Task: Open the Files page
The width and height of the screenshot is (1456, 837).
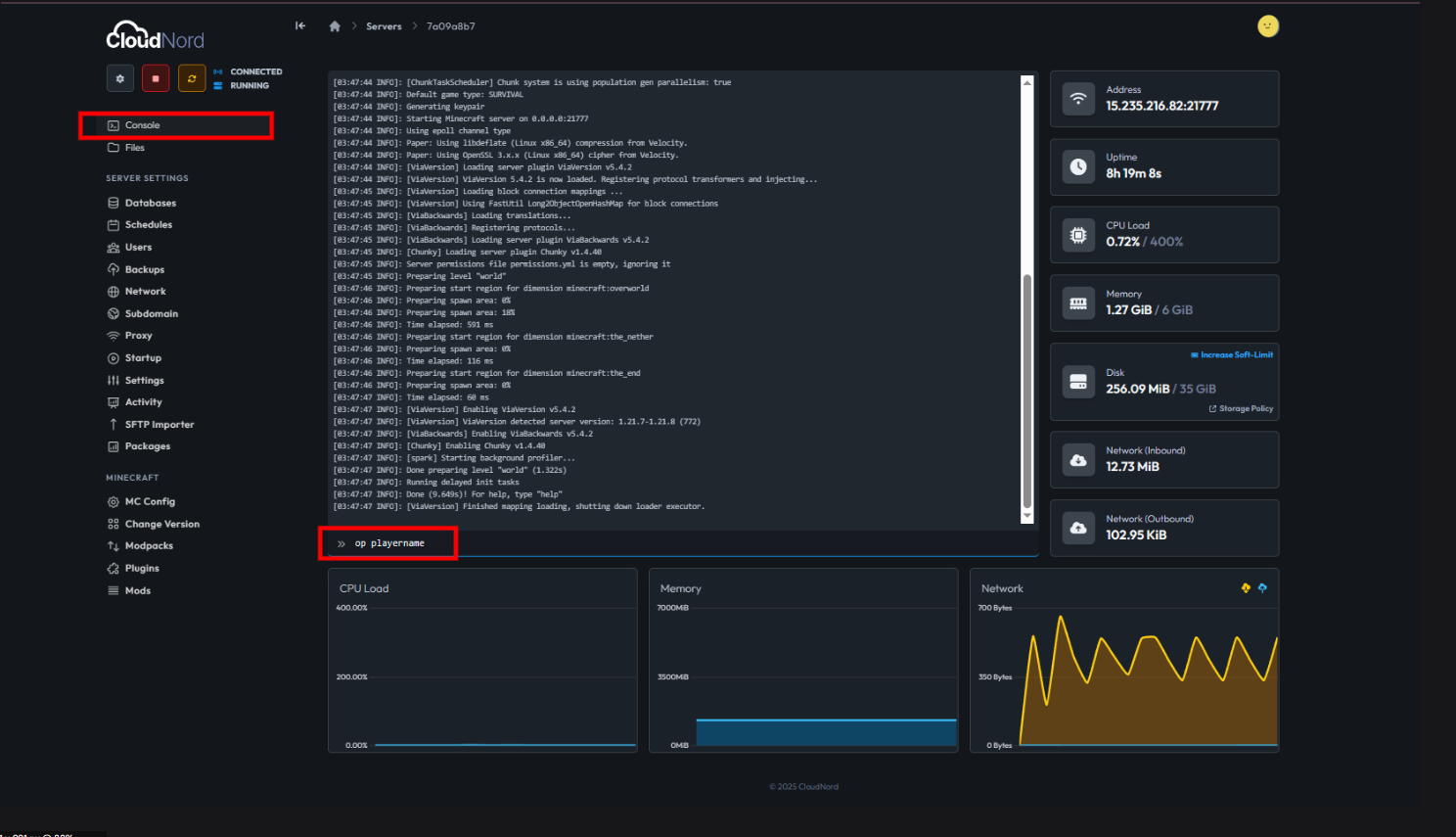Action: [135, 148]
